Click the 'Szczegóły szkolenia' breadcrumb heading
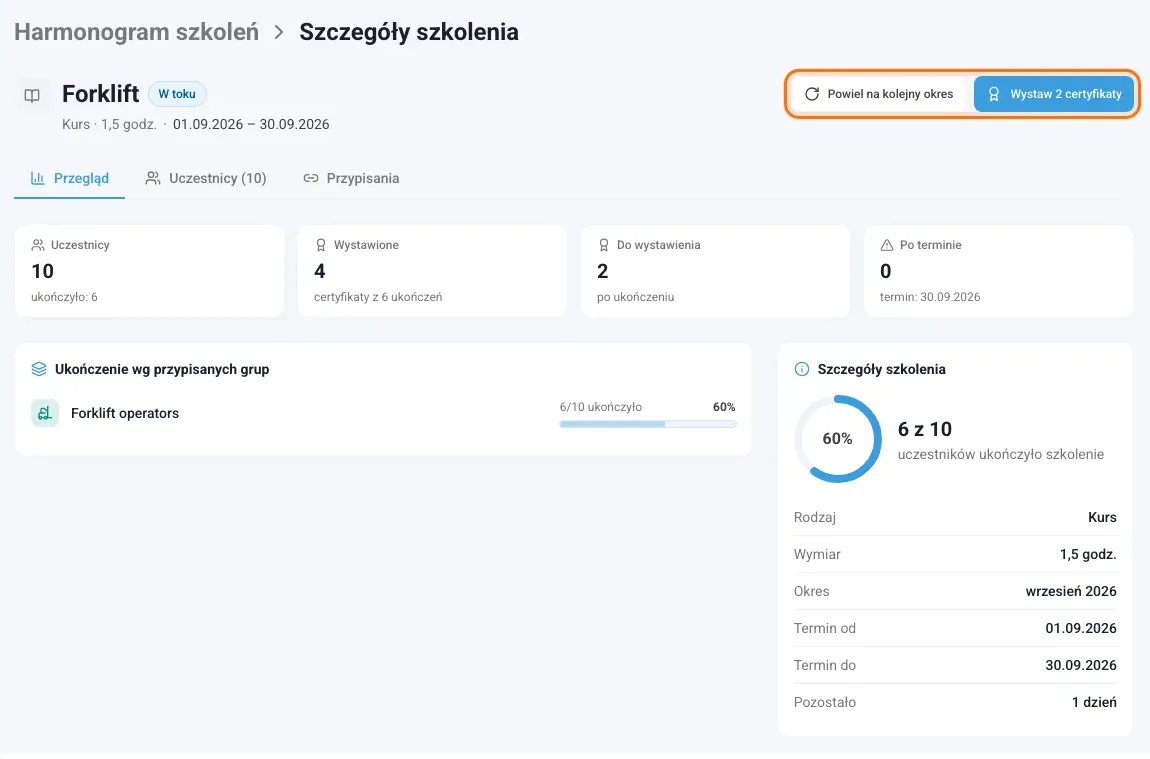The image size is (1150, 759). 409,32
